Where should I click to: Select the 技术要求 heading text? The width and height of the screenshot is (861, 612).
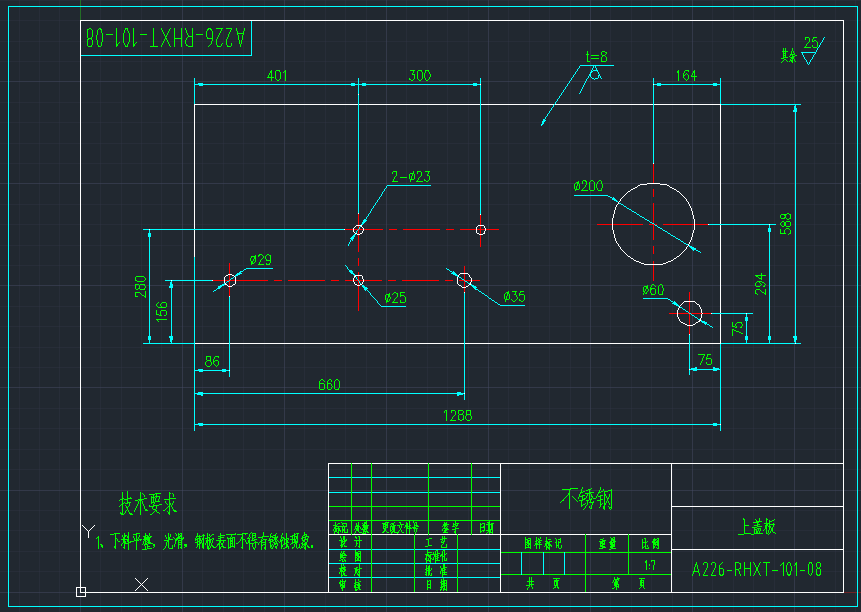coord(148,503)
